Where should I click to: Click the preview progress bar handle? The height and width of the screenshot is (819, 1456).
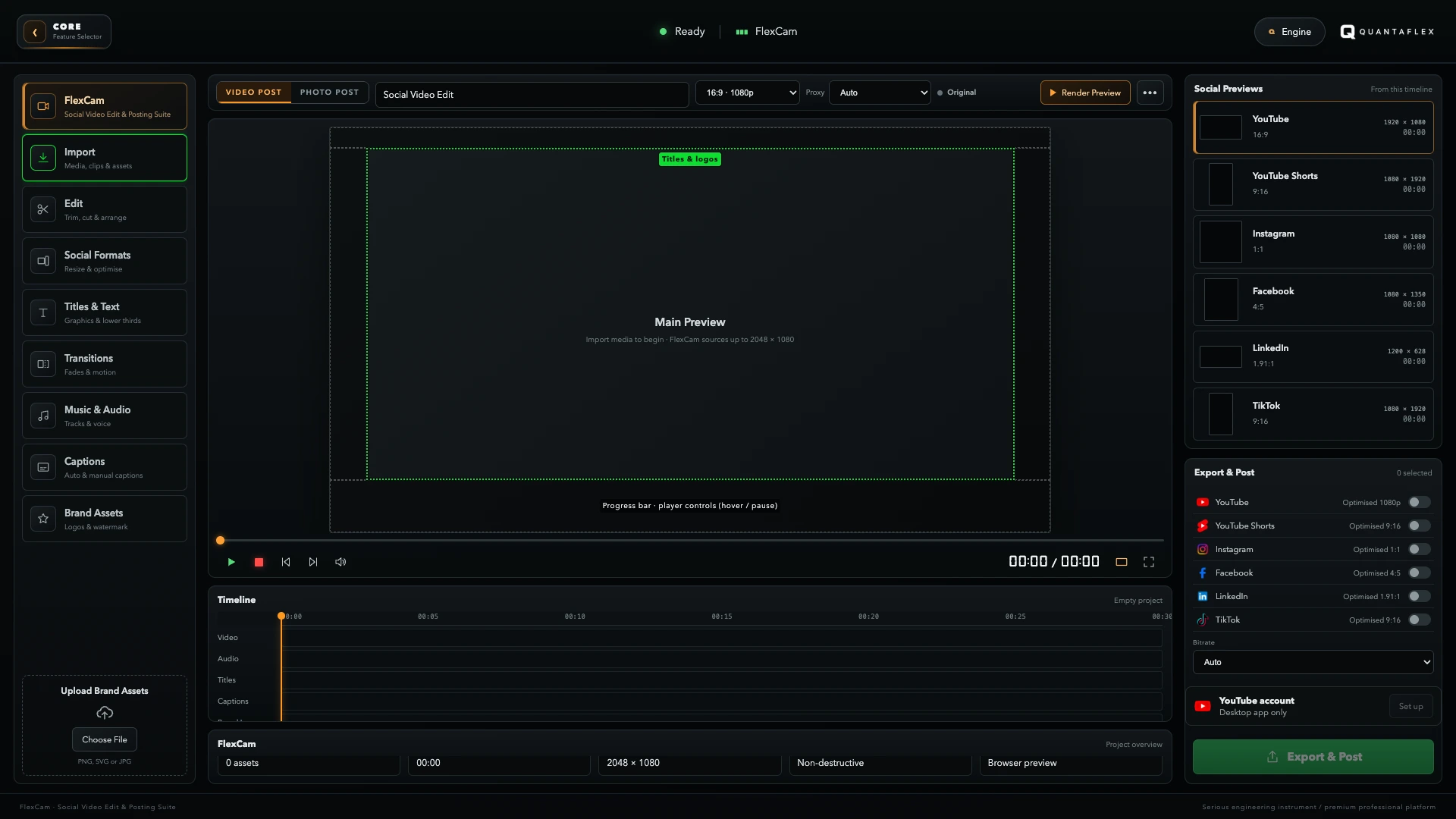(220, 541)
